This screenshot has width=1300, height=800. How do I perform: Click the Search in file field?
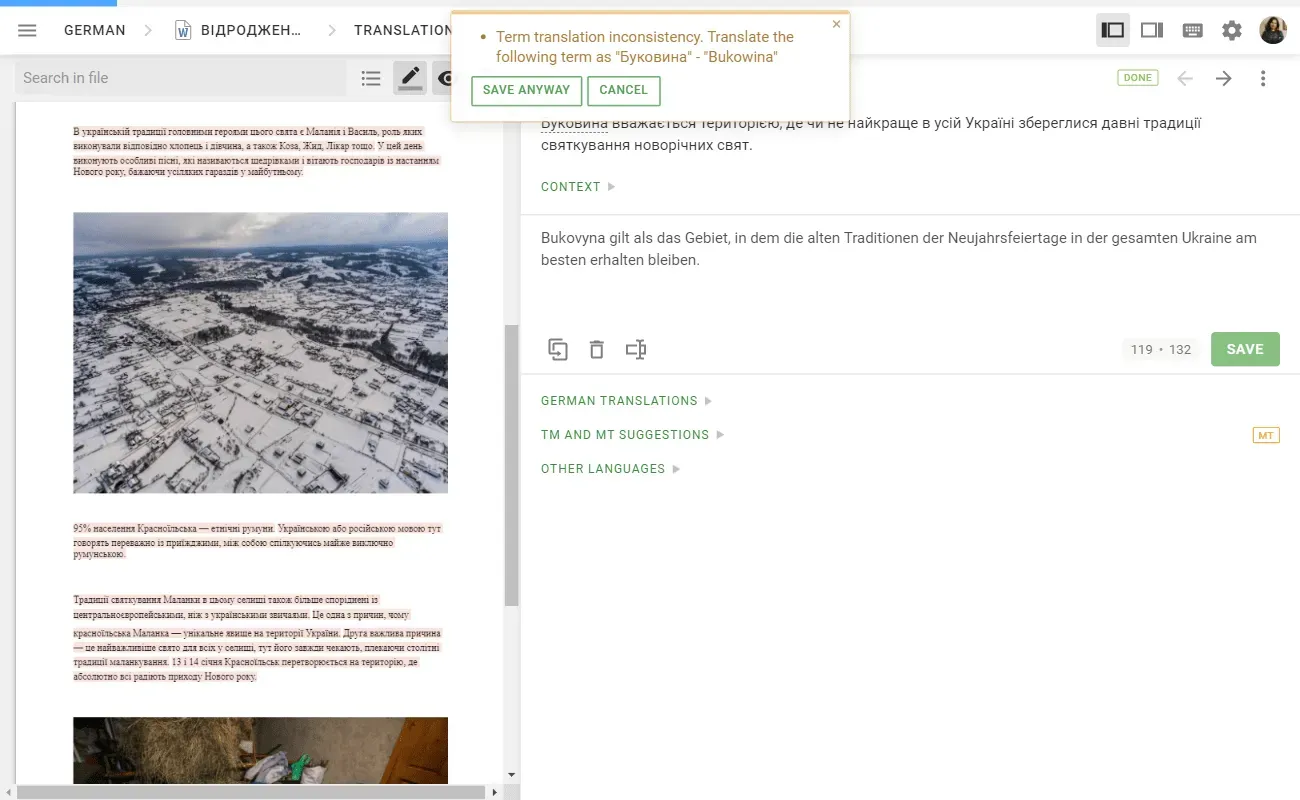pyautogui.click(x=180, y=78)
